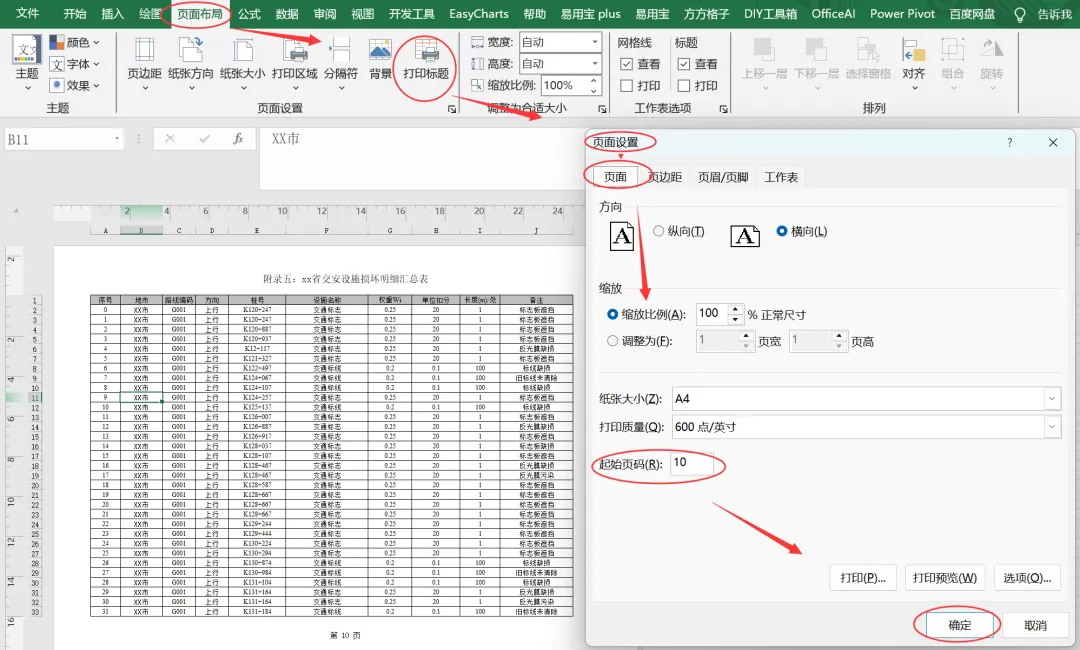Click the dialog help question mark
Screen dimensions: 1080x650
1009,143
